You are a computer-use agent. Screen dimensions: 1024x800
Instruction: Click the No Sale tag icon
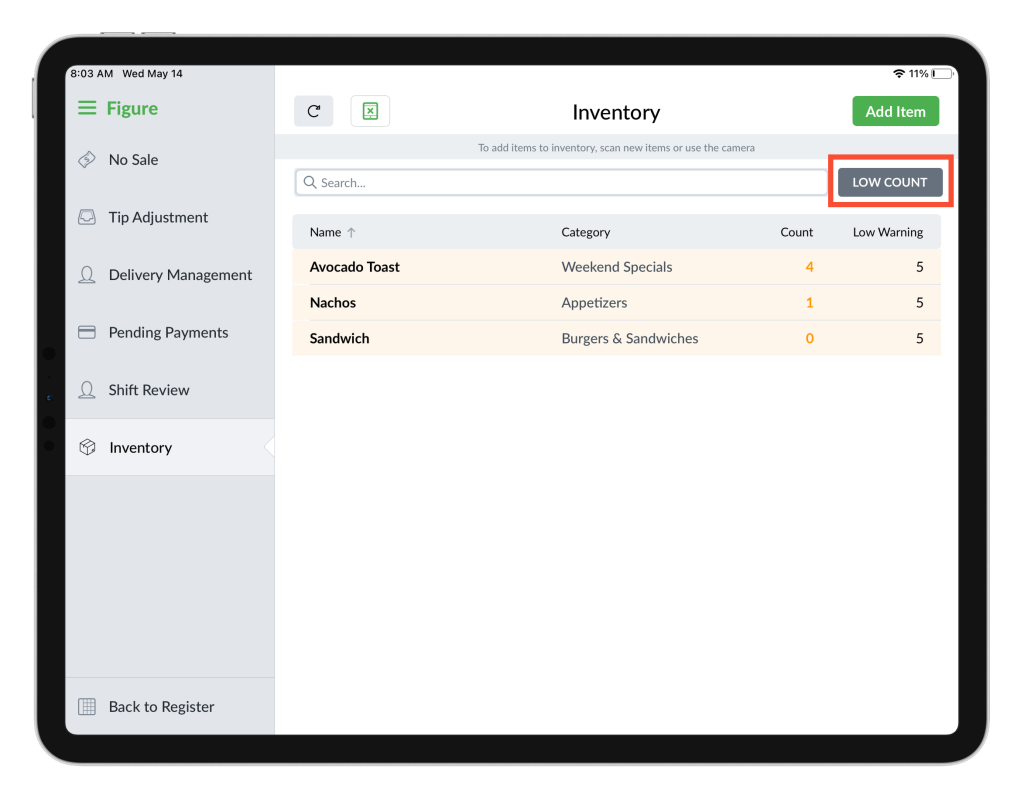pyautogui.click(x=87, y=159)
